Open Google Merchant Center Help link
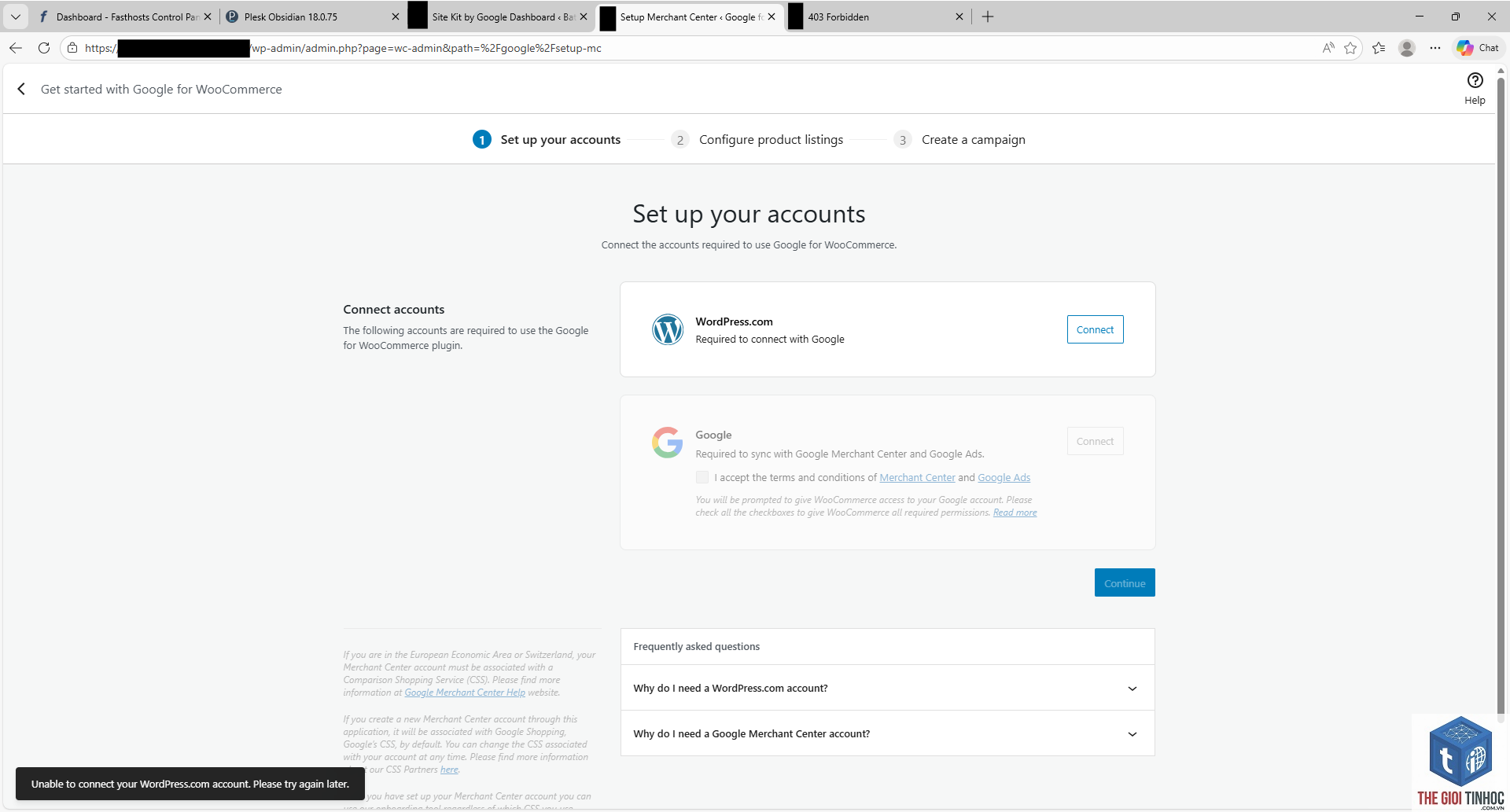The height and width of the screenshot is (812, 1510). 465,693
